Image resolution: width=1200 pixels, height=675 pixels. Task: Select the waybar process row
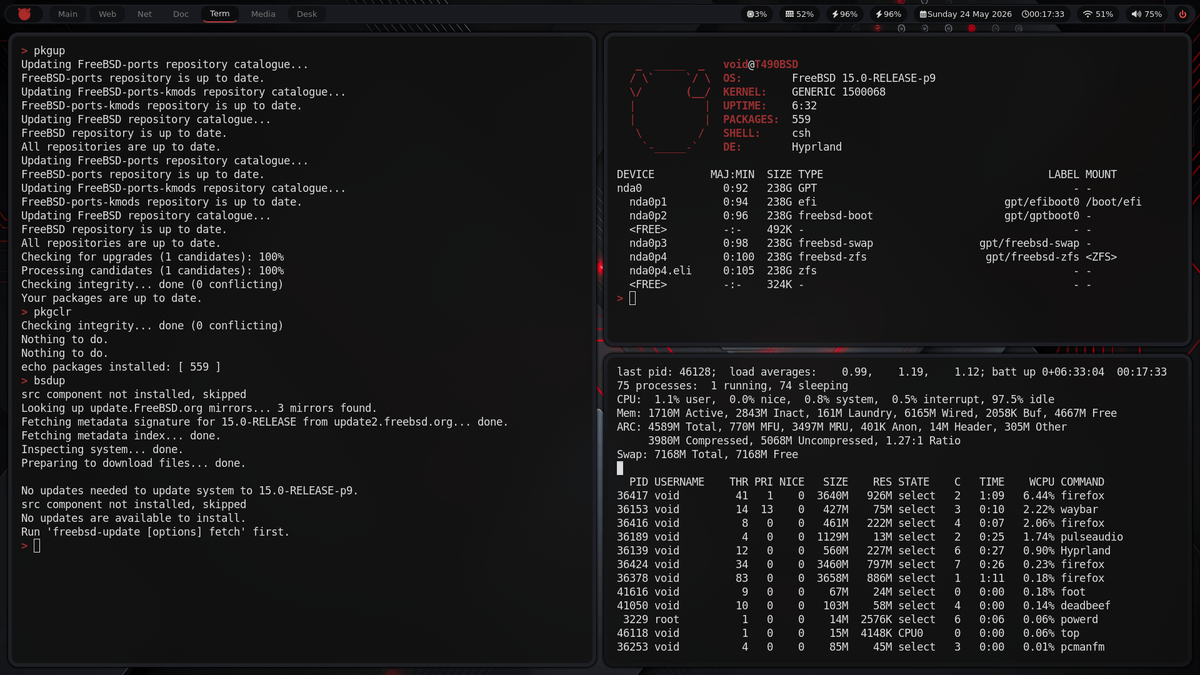click(857, 510)
